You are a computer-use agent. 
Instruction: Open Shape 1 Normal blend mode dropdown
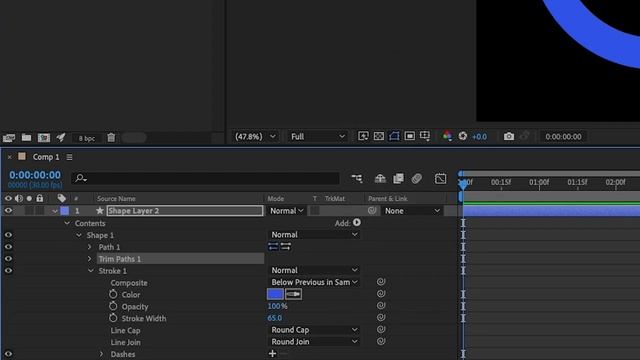click(x=313, y=235)
